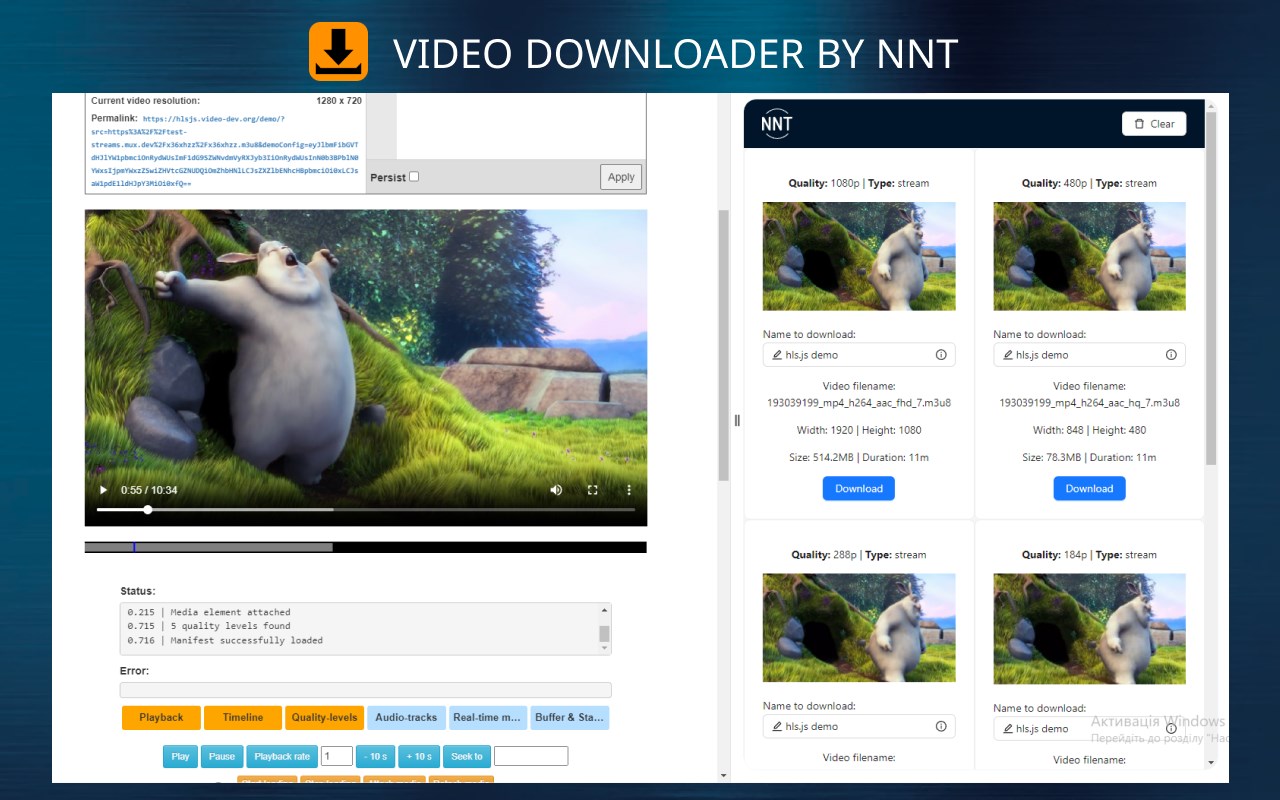Switch to the Audio-tracks tab
Screen dimensions: 1280x800
(406, 717)
